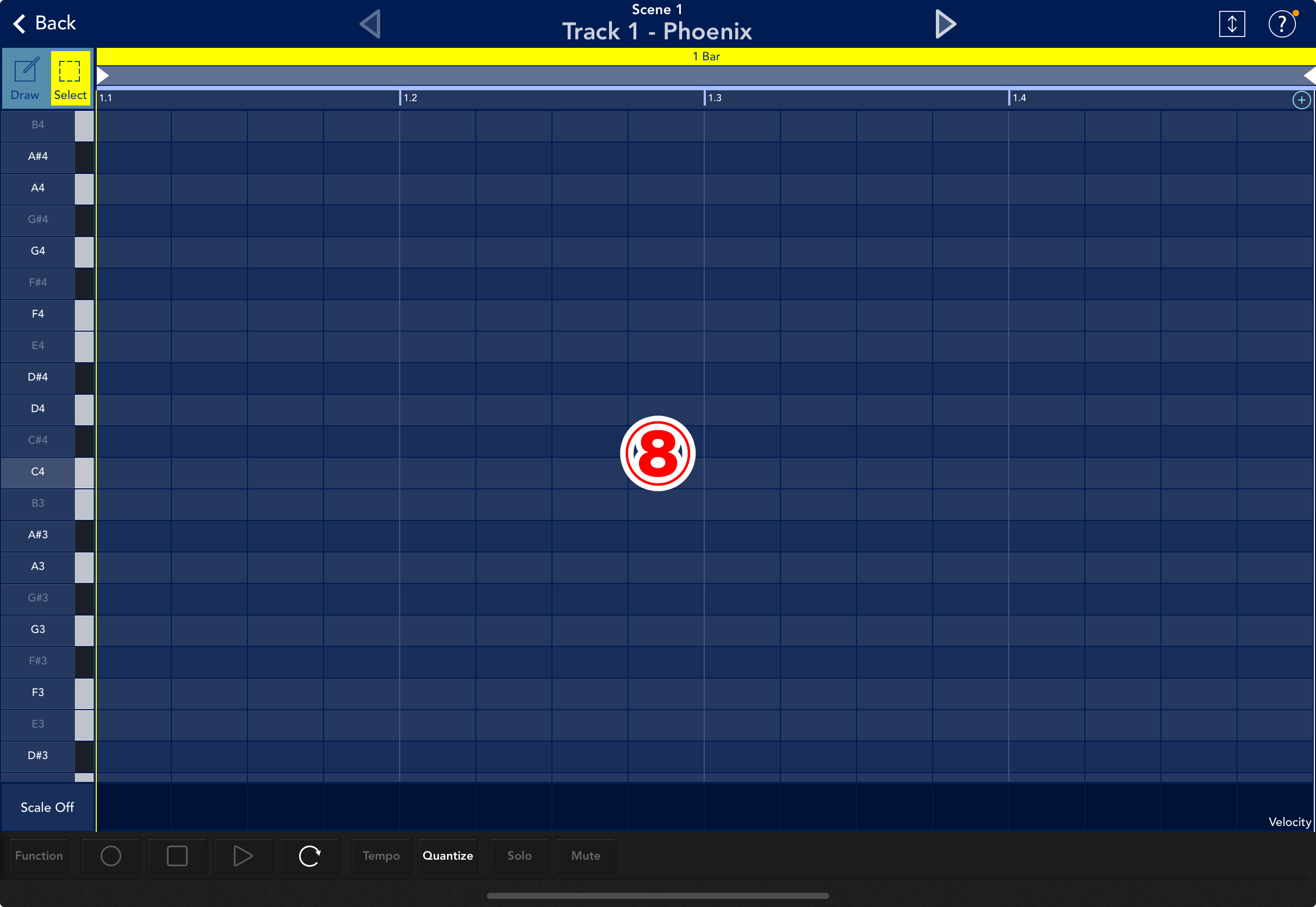Play the C#4 piano key
This screenshot has height=907, width=1316.
[47, 440]
